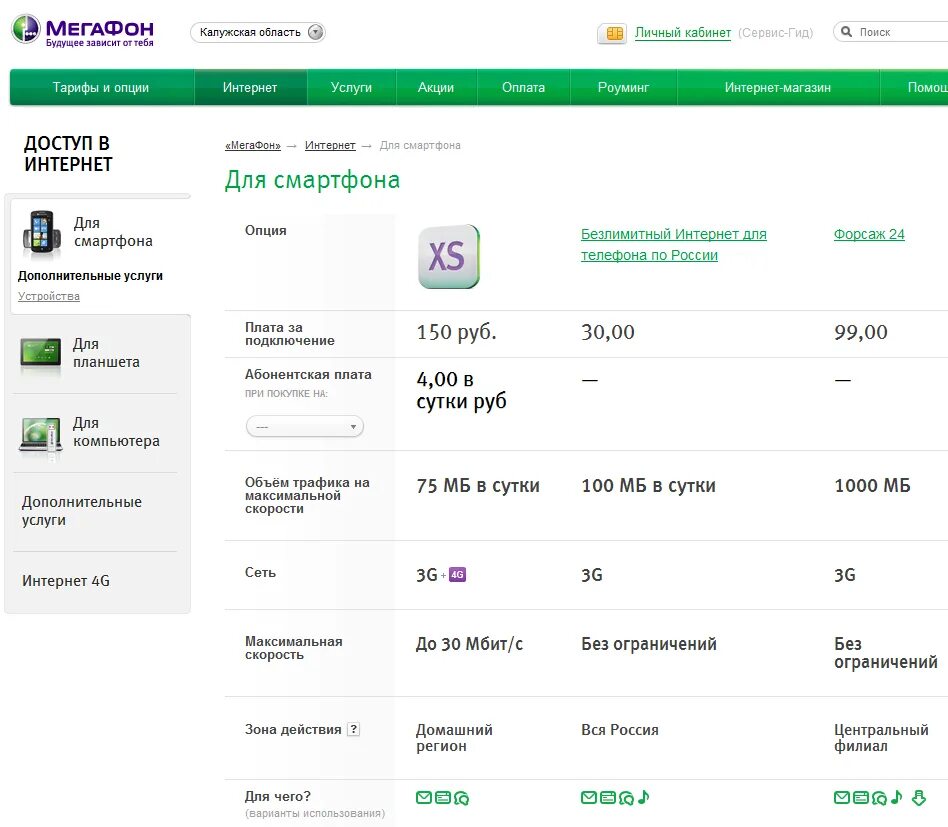Click the Вся Россия coverage value
This screenshot has height=827, width=948.
620,730
